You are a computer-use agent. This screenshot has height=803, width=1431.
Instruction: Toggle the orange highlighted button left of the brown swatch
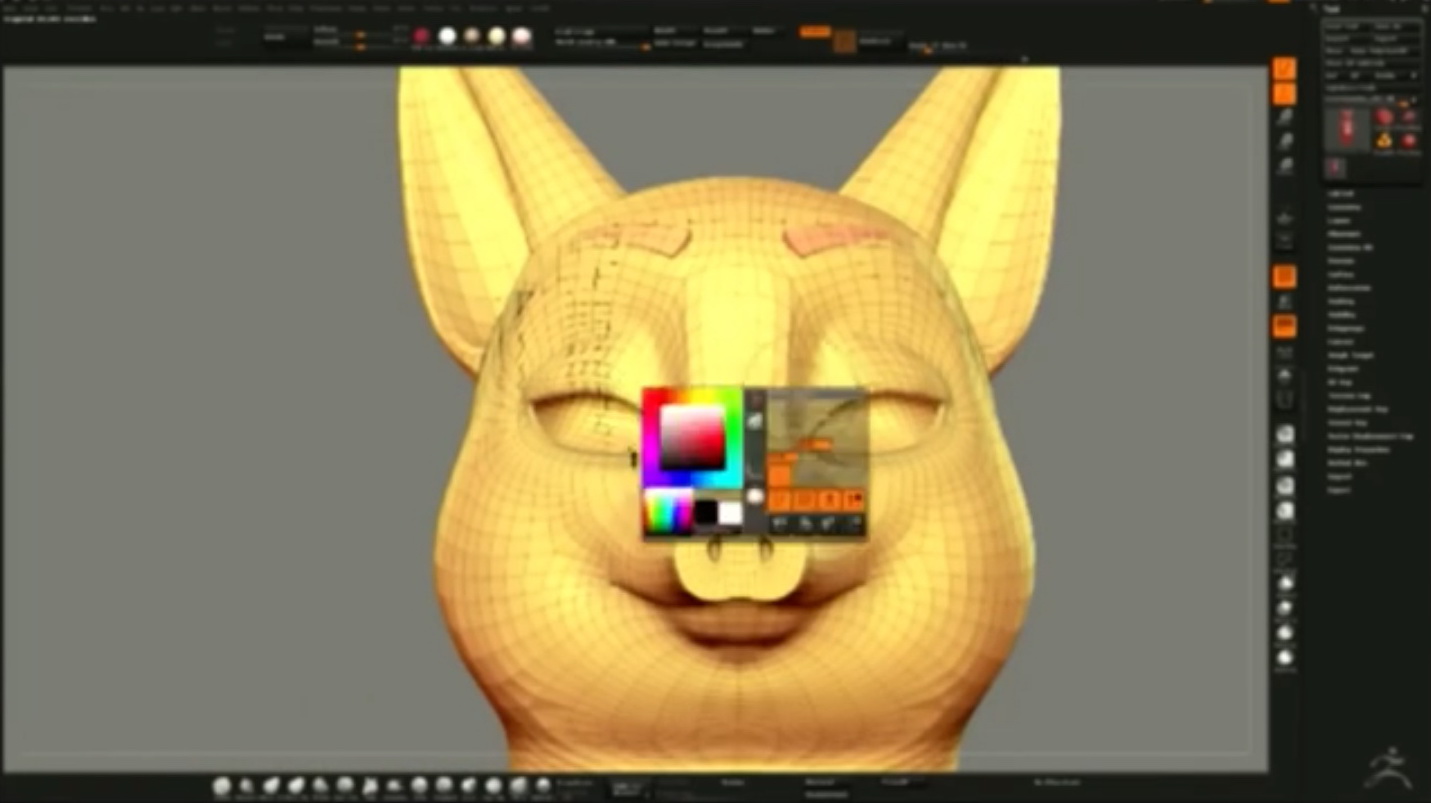point(815,32)
